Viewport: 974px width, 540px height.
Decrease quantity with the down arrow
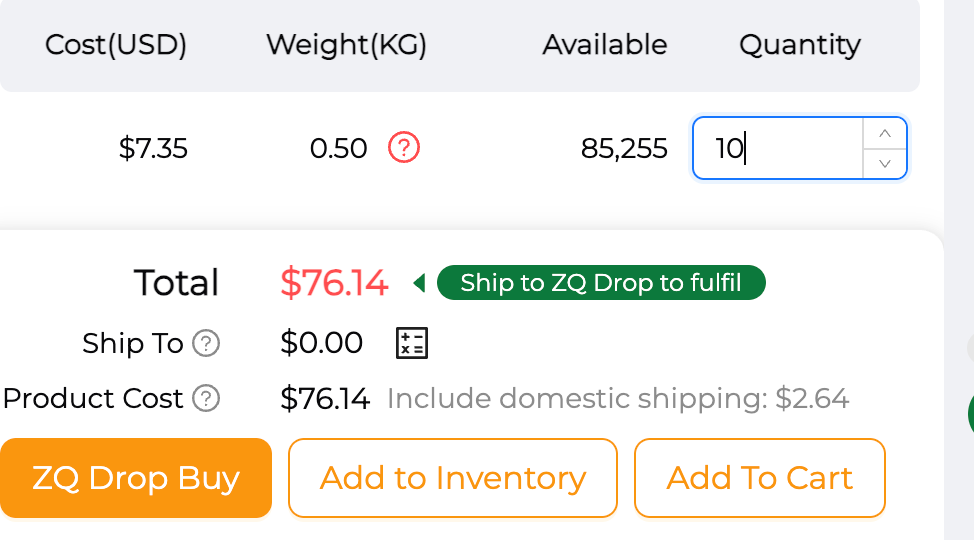click(885, 163)
